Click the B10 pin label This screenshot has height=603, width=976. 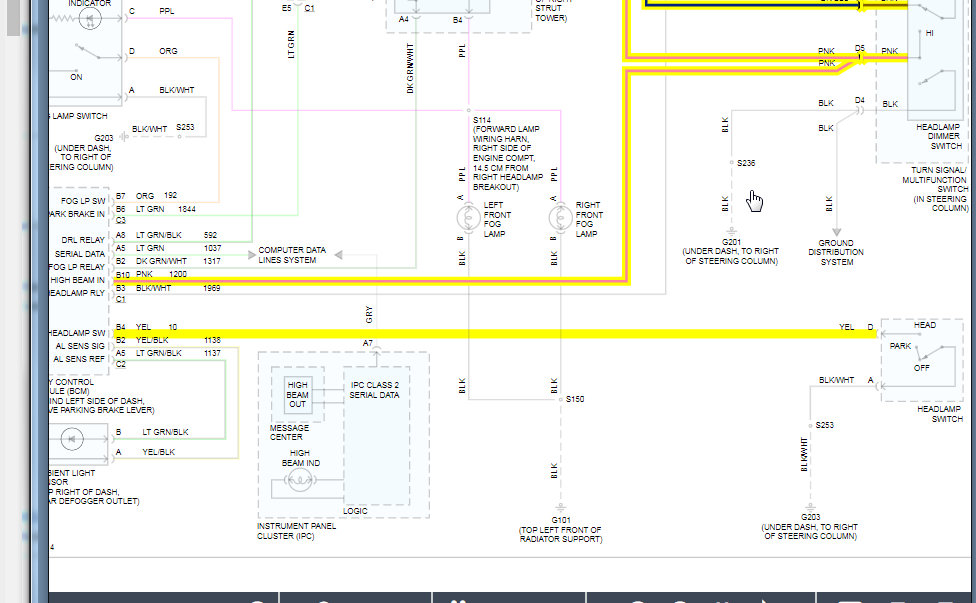(x=123, y=274)
